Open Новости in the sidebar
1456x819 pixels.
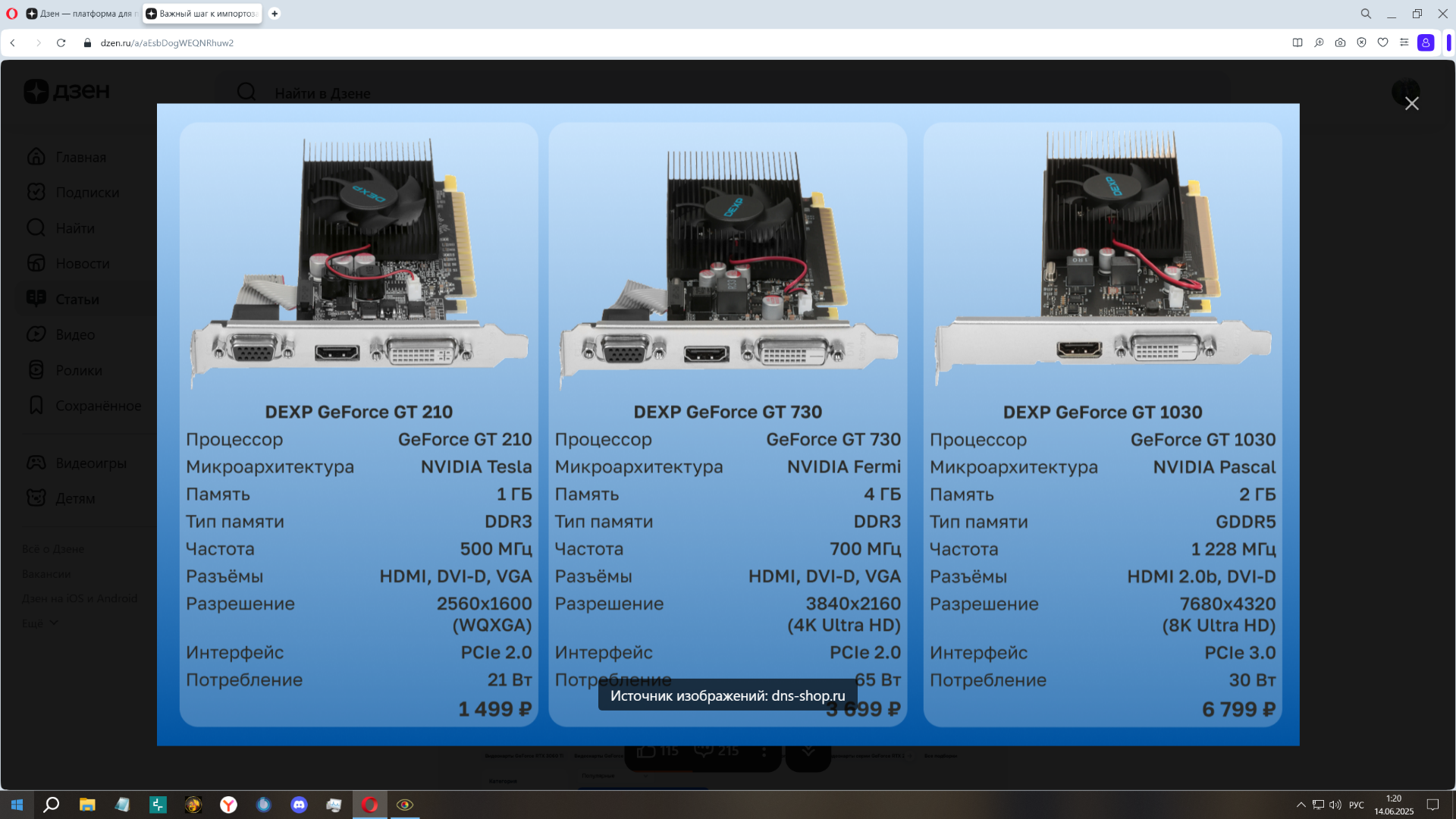[68, 264]
